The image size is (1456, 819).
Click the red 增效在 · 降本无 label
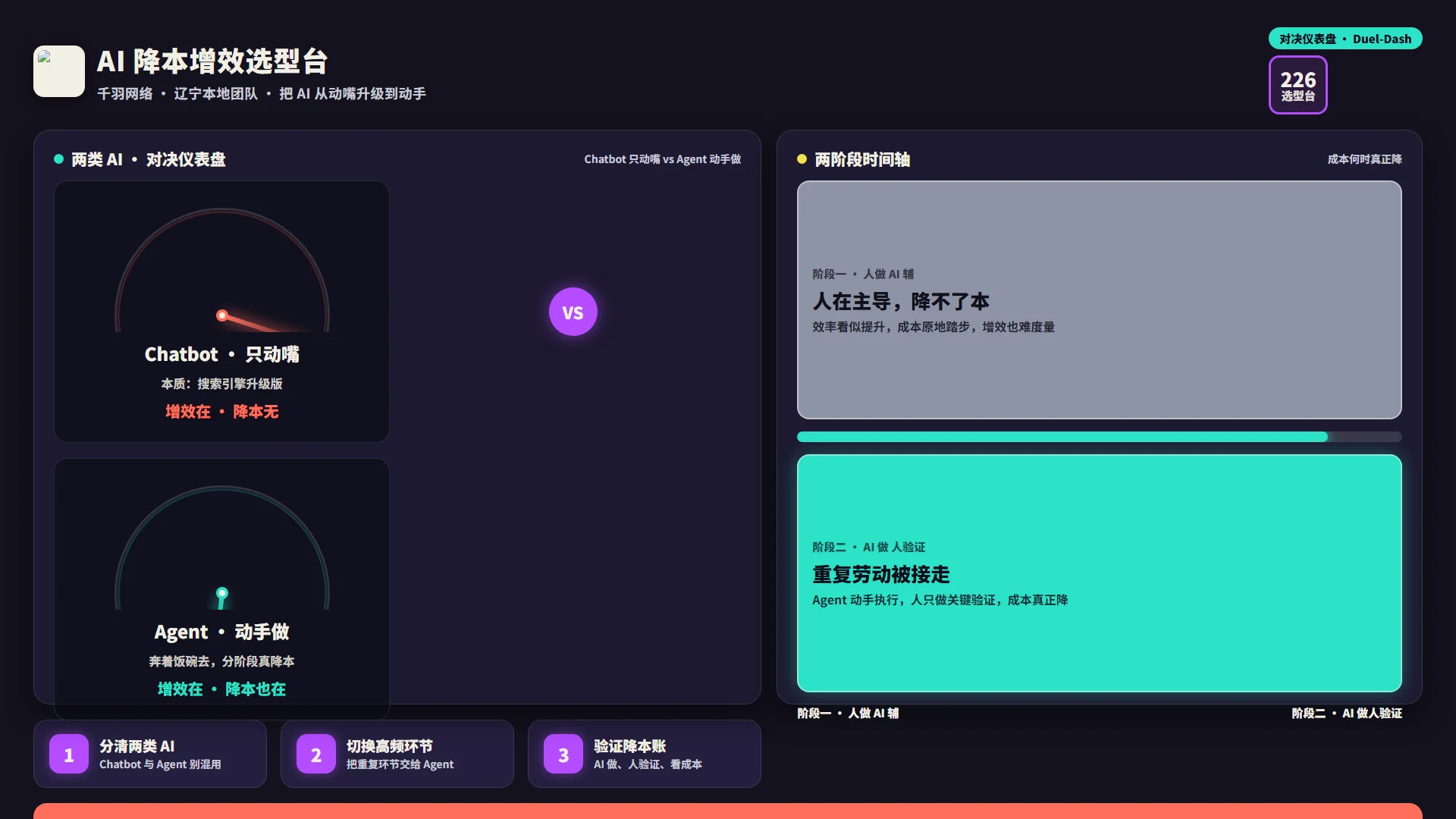pyautogui.click(x=222, y=412)
